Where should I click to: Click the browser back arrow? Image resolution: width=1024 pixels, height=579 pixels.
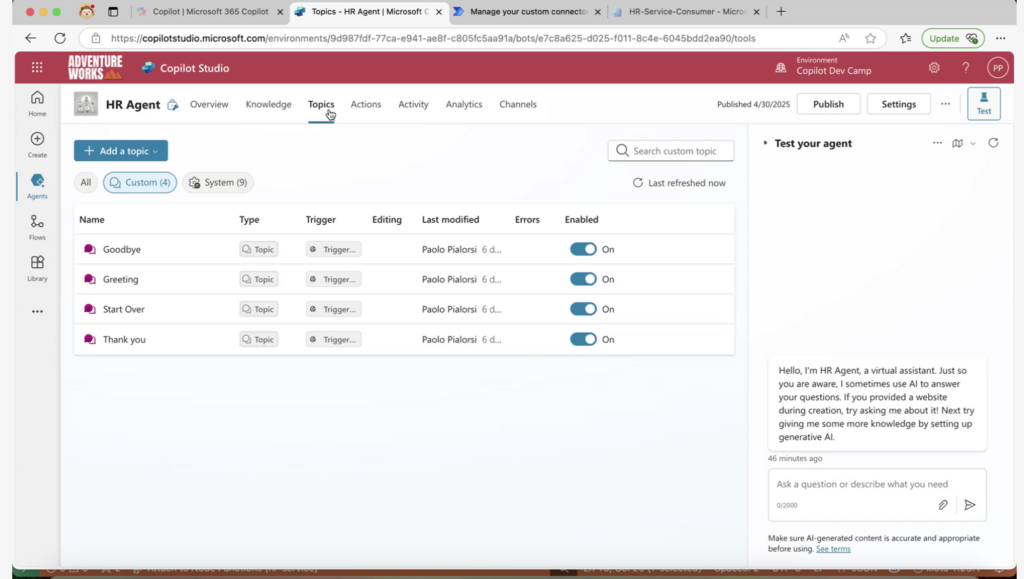(x=30, y=38)
